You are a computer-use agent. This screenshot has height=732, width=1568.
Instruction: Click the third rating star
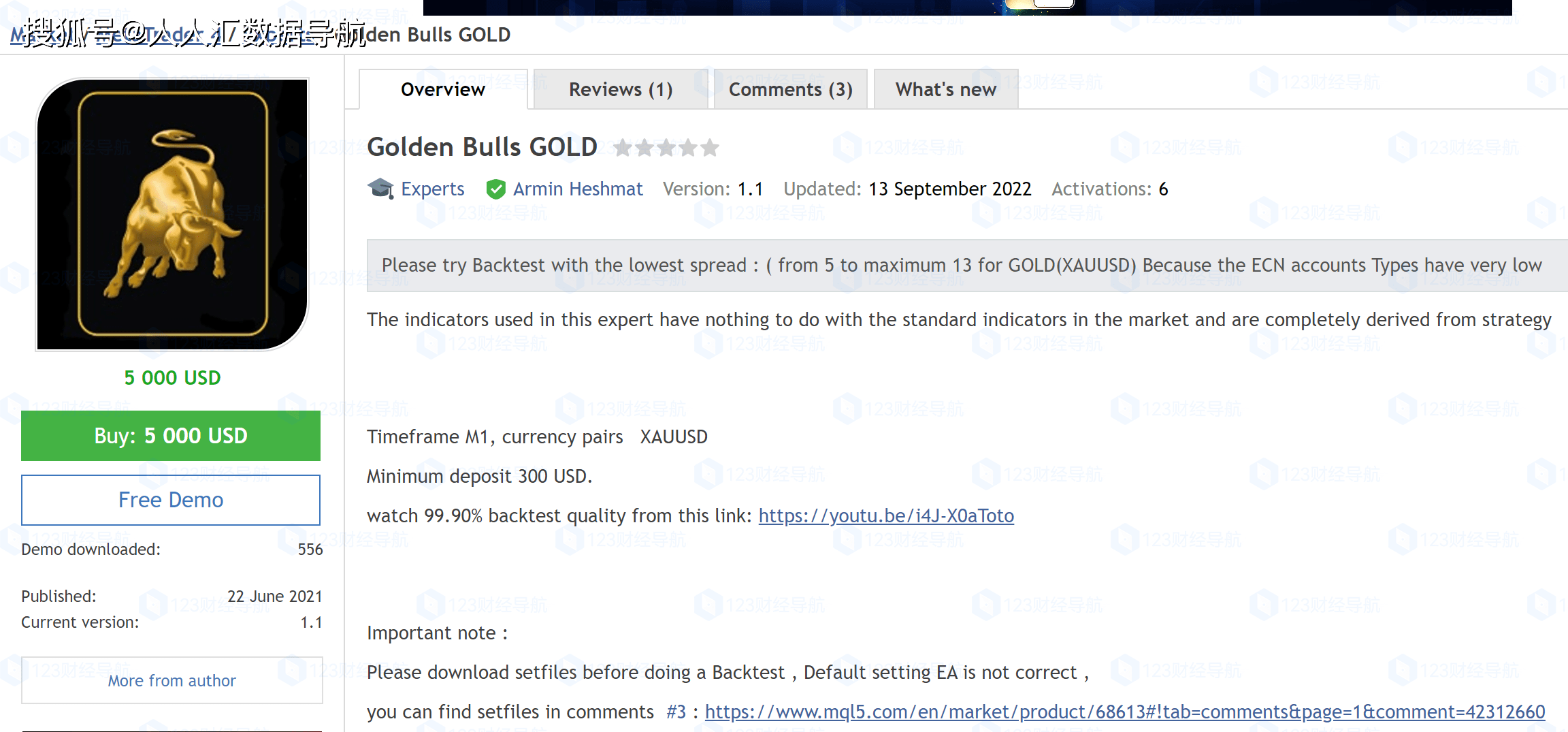pos(666,147)
